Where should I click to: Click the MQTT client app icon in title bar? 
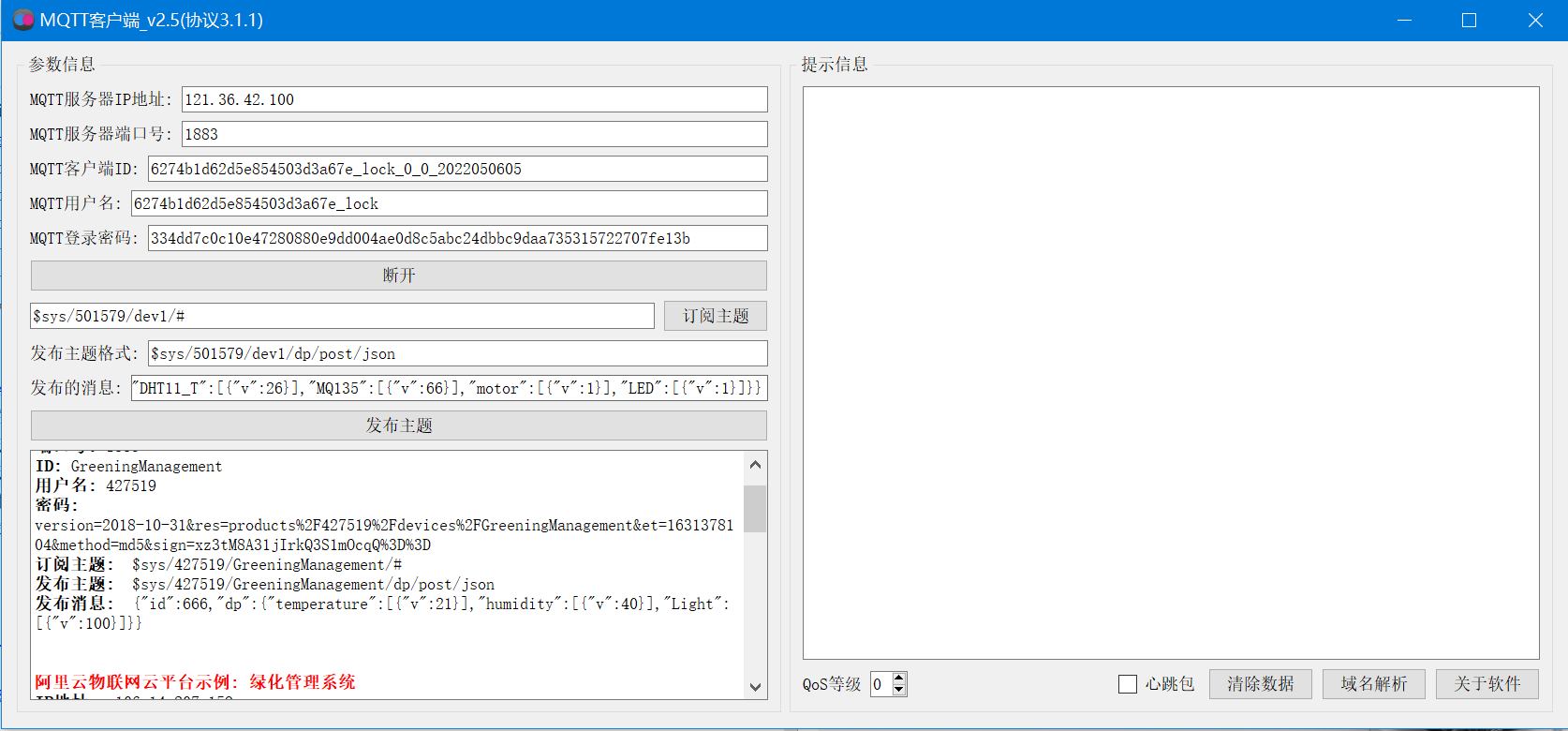pos(23,20)
